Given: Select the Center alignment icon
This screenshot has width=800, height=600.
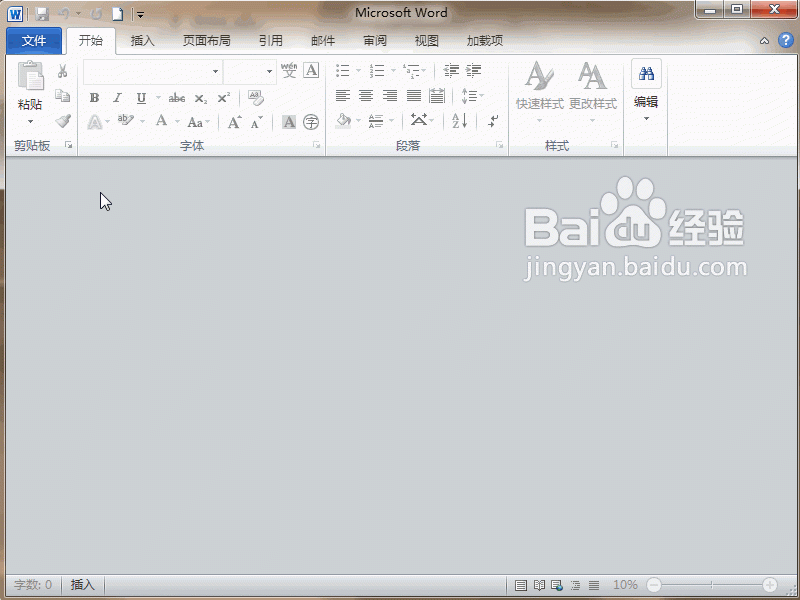Looking at the screenshot, I should pyautogui.click(x=366, y=95).
